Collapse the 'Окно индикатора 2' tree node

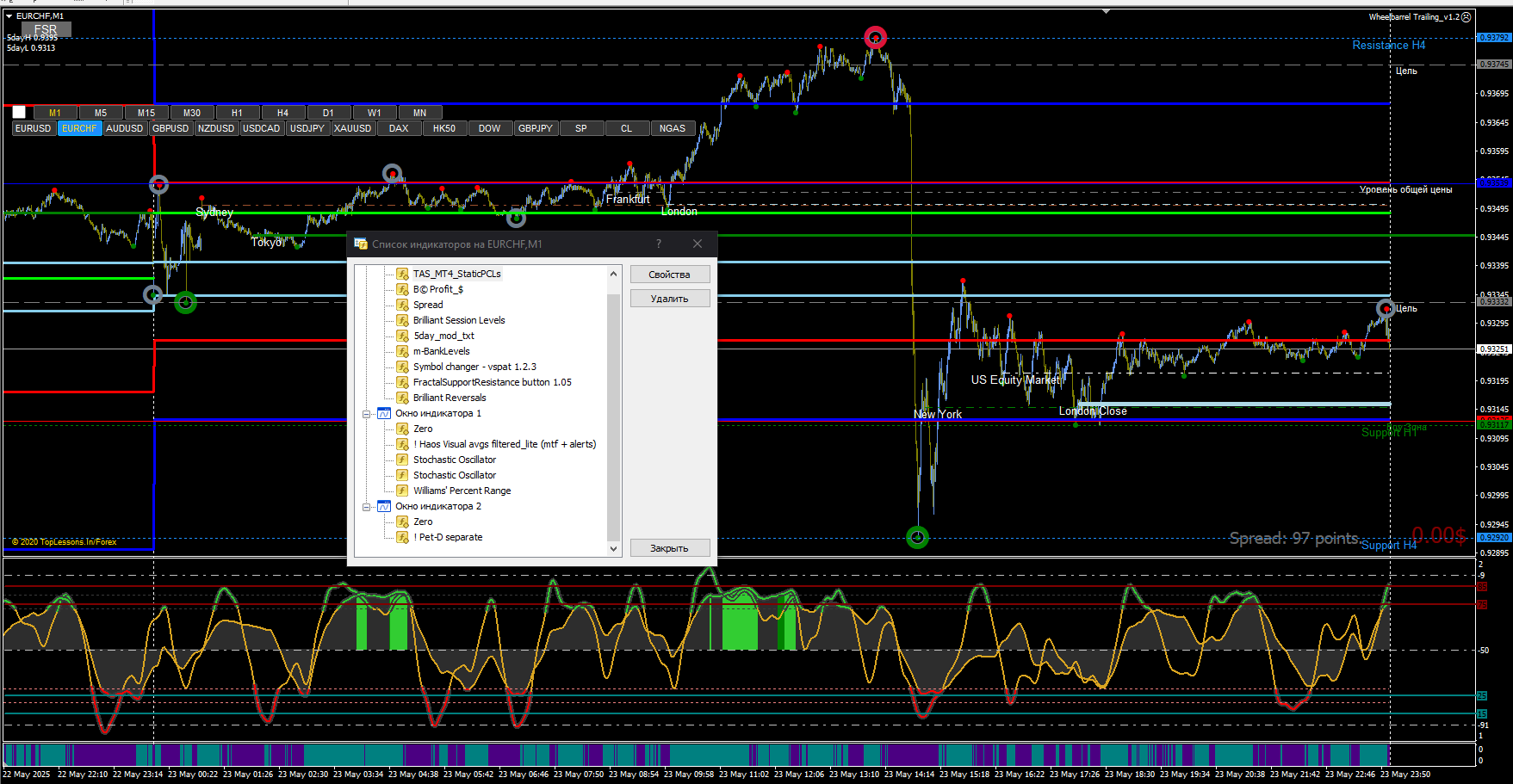367,507
